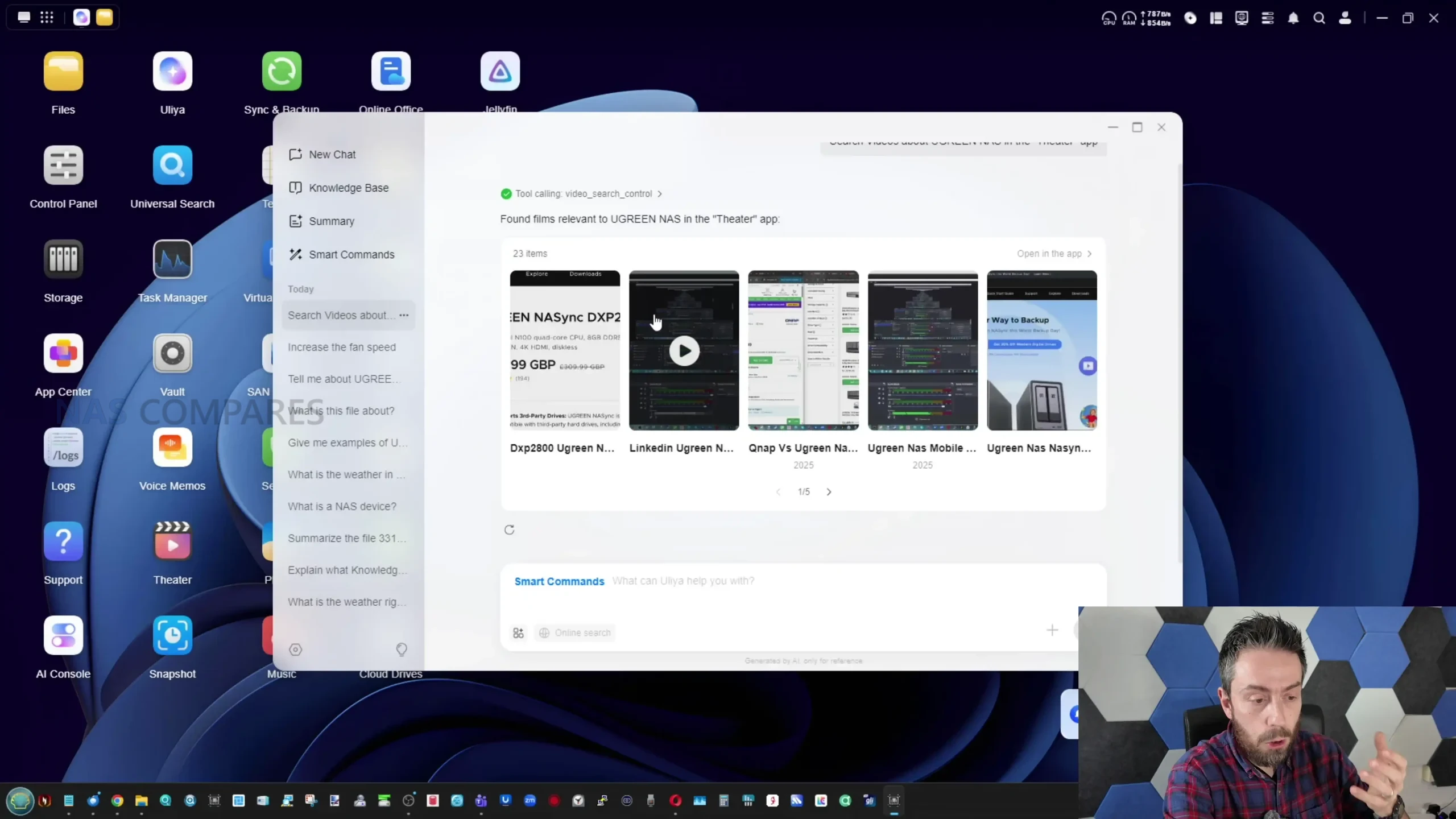Launch the AI Console app
The height and width of the screenshot is (819, 1456).
pyautogui.click(x=63, y=635)
